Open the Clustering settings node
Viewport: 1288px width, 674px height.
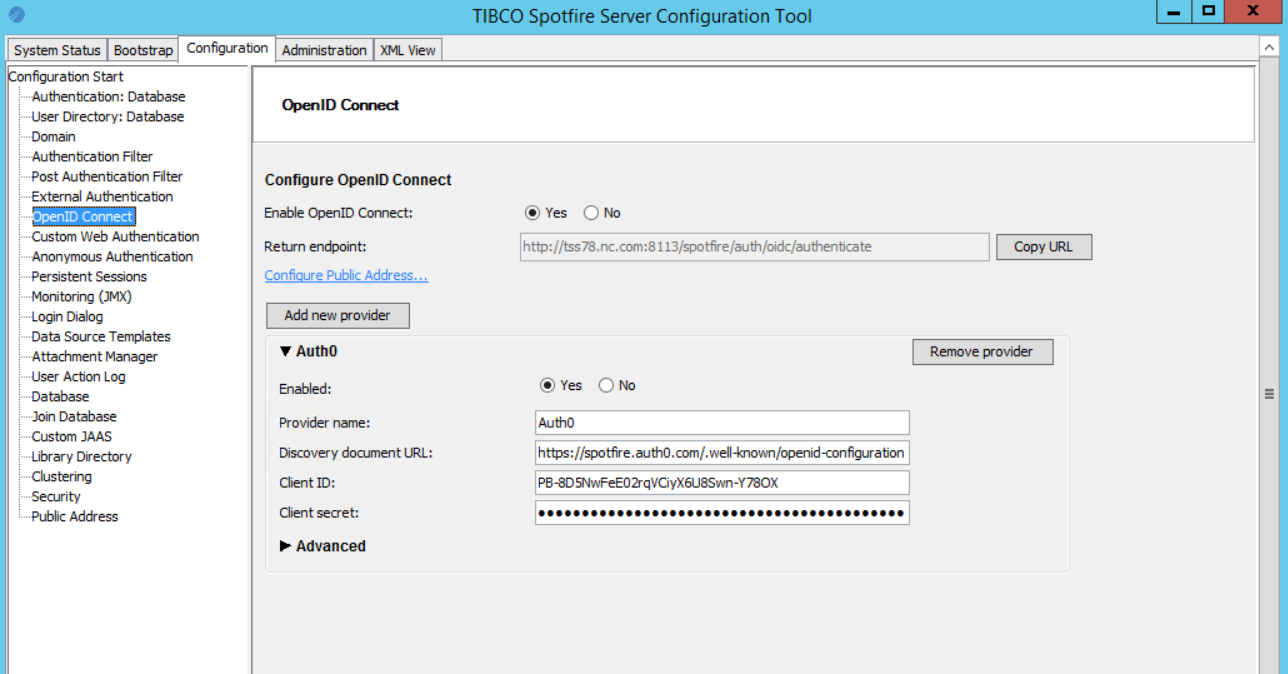click(61, 477)
